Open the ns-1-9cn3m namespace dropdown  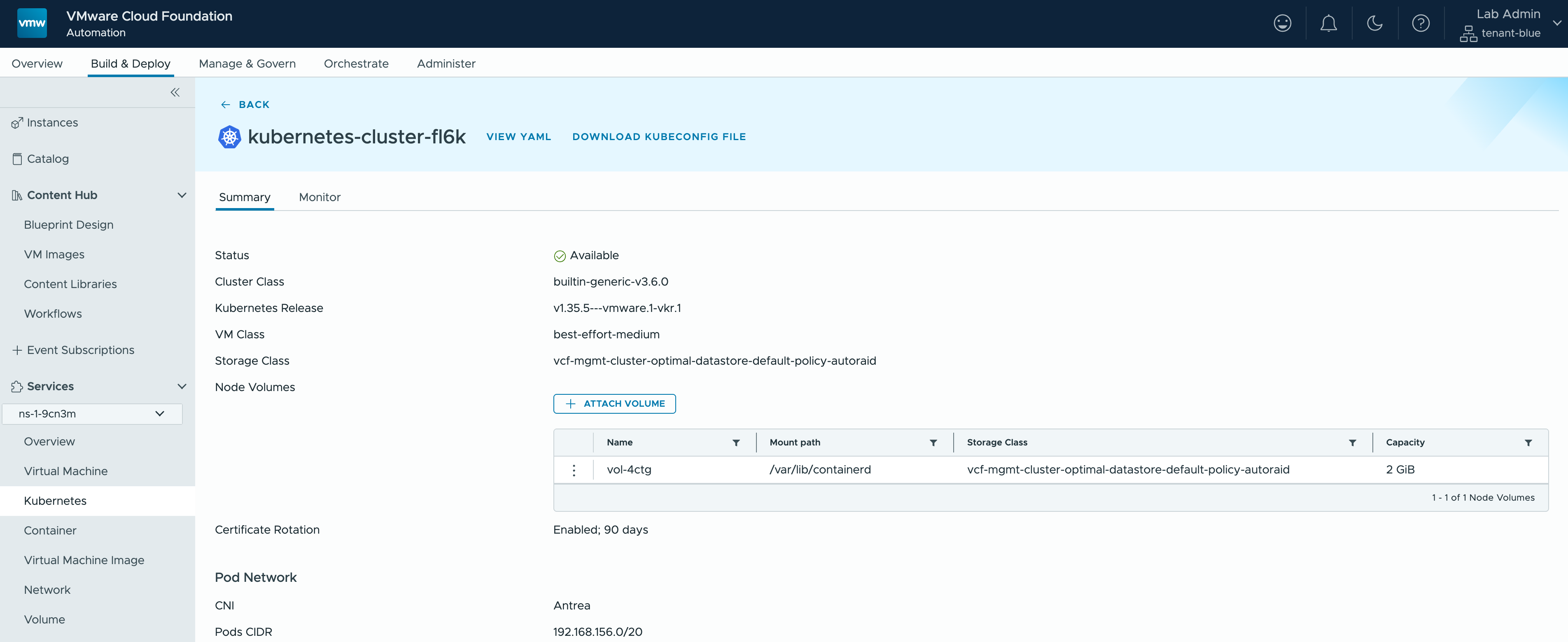tap(92, 414)
